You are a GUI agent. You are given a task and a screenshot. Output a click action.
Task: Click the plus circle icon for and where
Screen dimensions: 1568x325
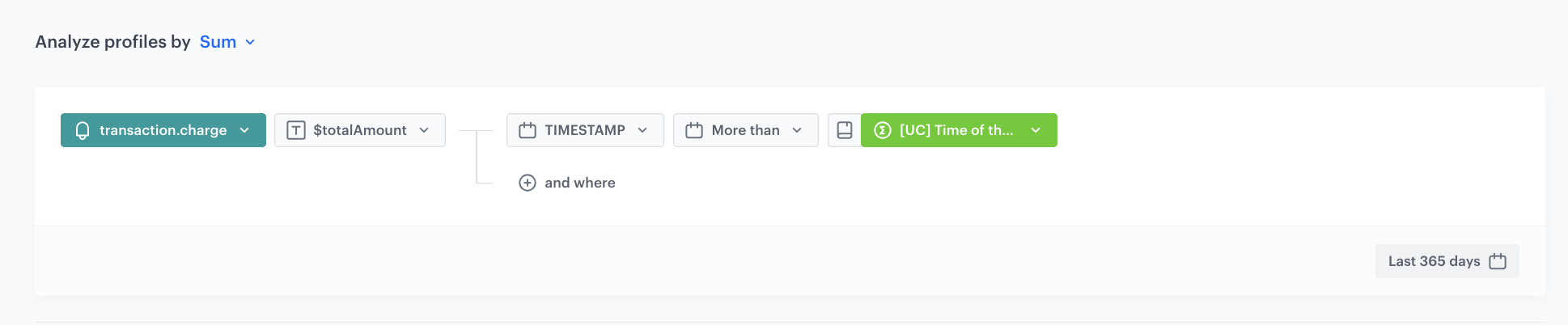pos(528,183)
